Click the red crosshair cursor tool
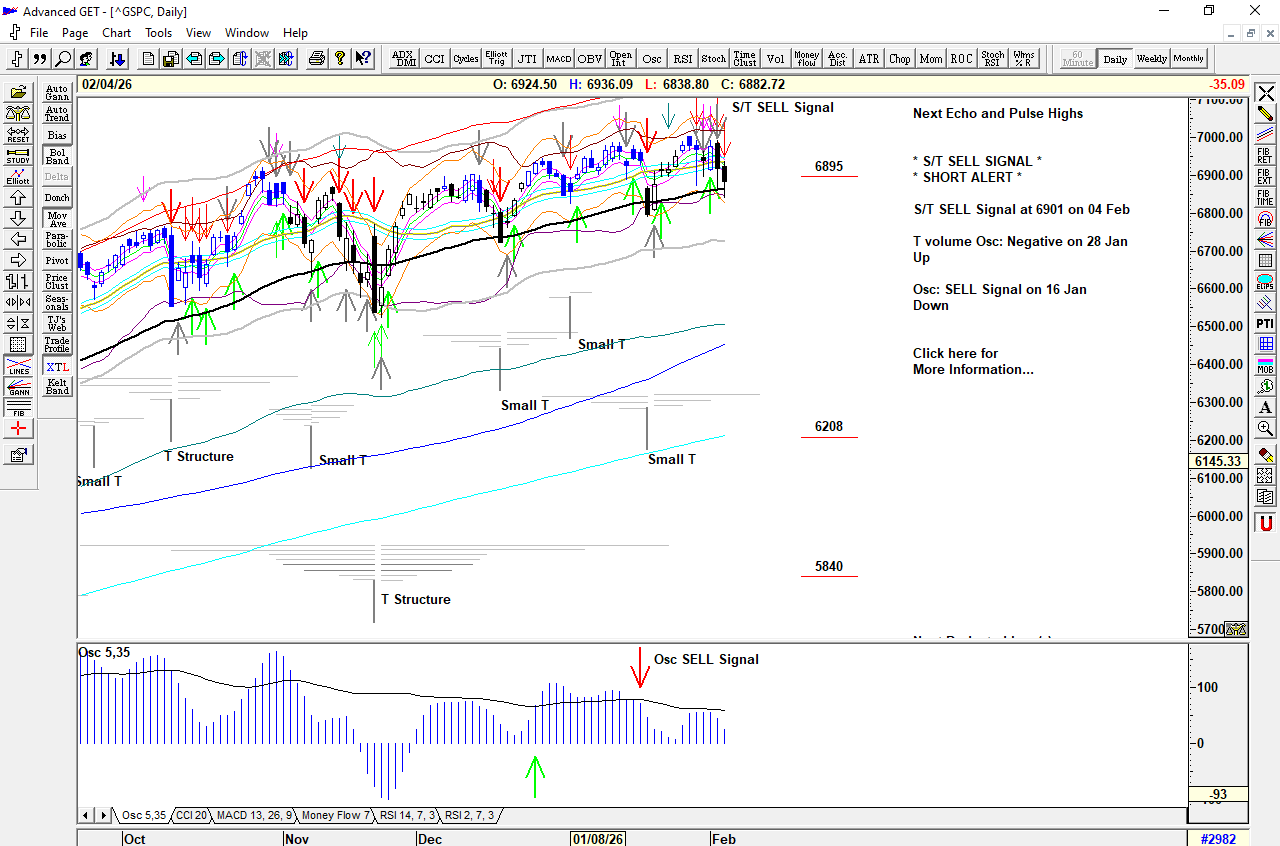The height and width of the screenshot is (846, 1280). pos(18,429)
